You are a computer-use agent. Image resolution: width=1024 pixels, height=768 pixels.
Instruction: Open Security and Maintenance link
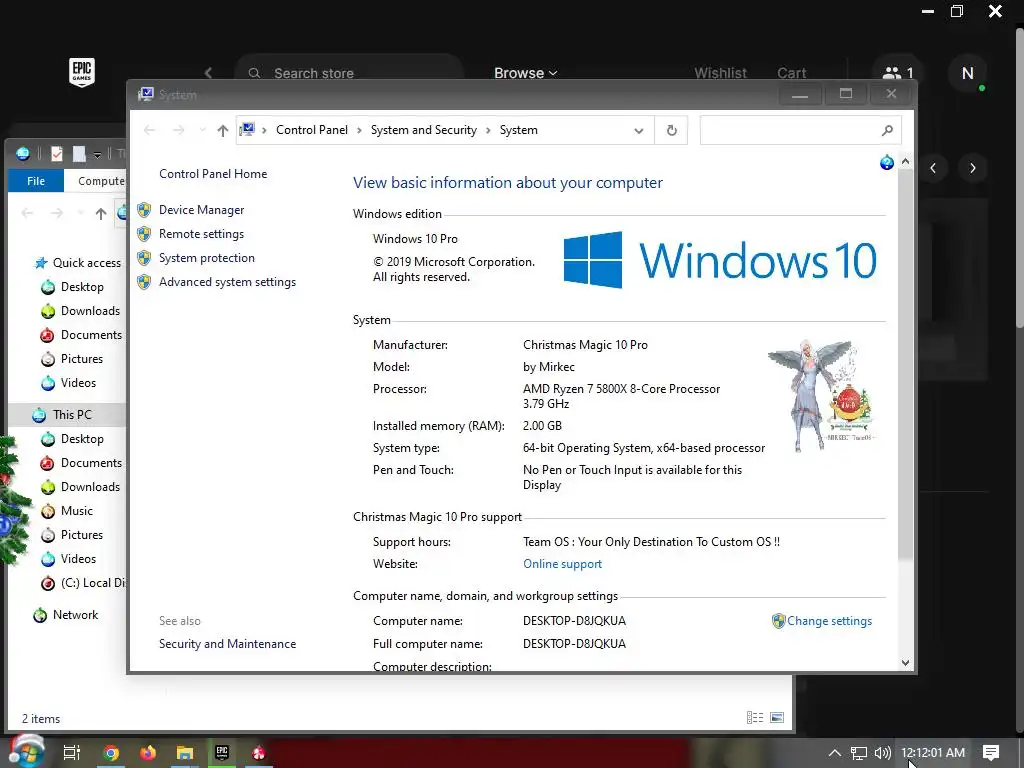coord(227,644)
